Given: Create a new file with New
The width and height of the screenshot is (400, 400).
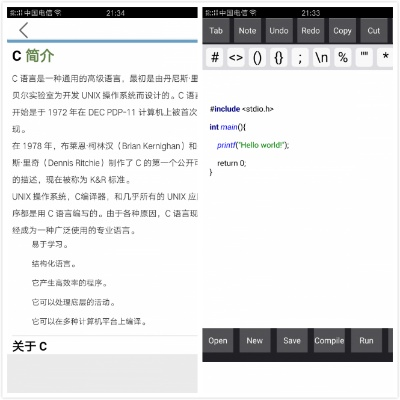Looking at the screenshot, I should pyautogui.click(x=255, y=341).
